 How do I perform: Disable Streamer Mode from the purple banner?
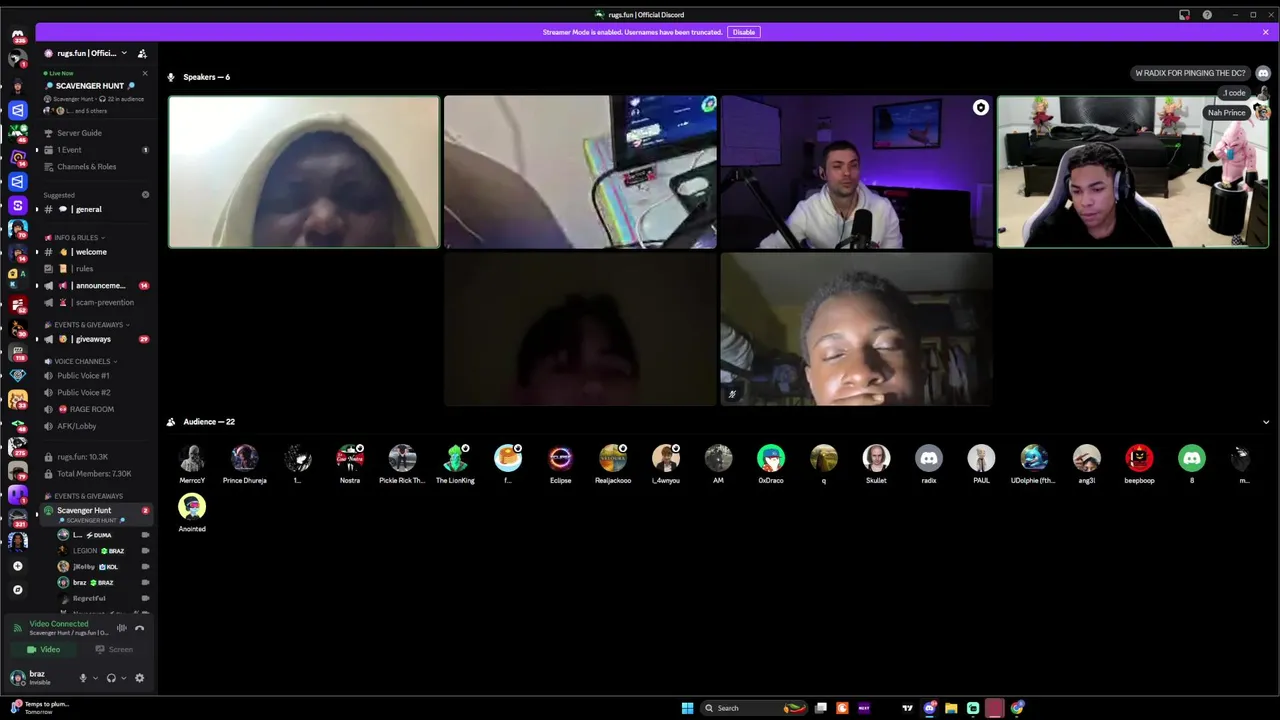point(744,32)
